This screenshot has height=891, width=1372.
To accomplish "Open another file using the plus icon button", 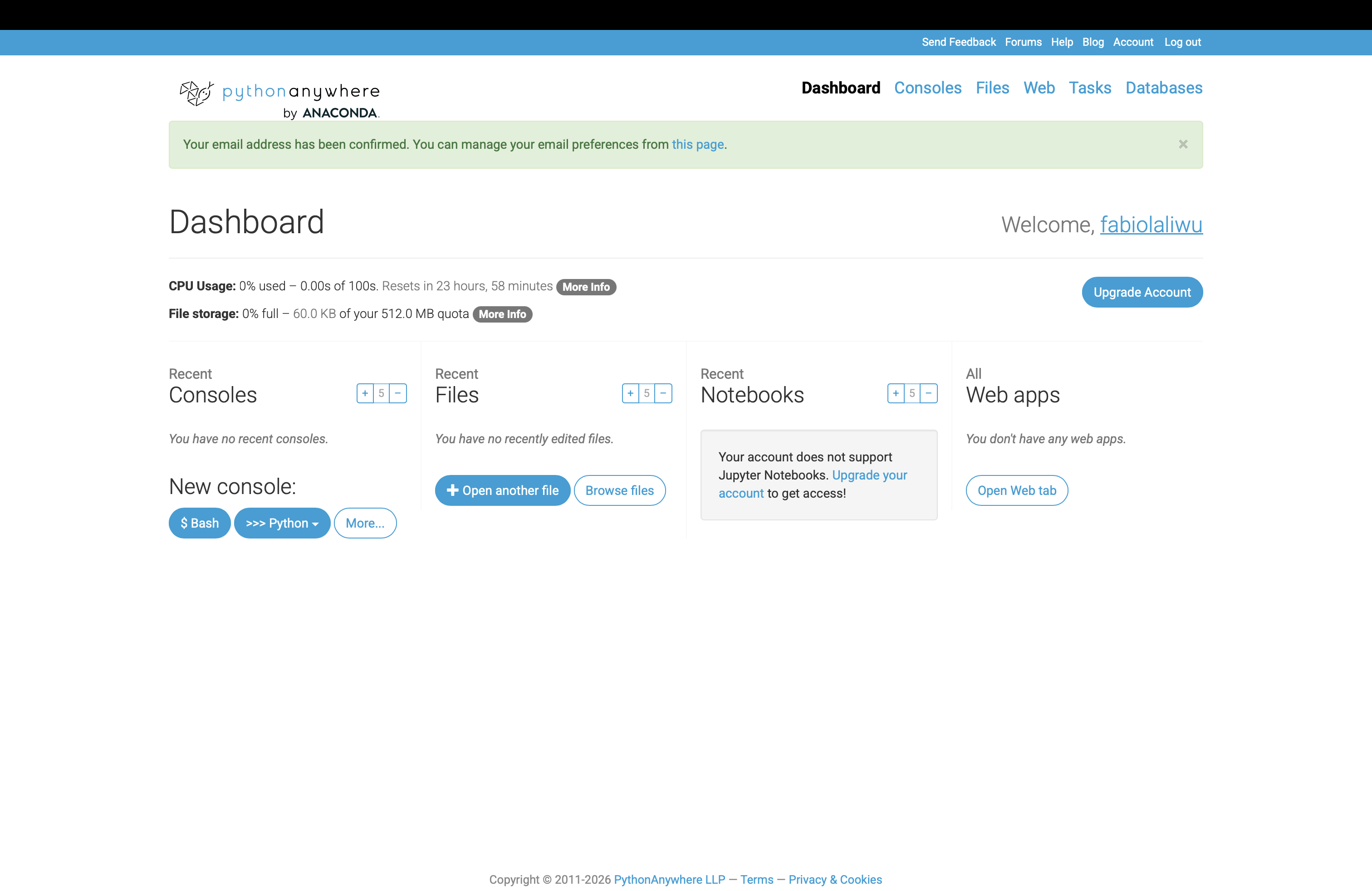I will tap(502, 490).
